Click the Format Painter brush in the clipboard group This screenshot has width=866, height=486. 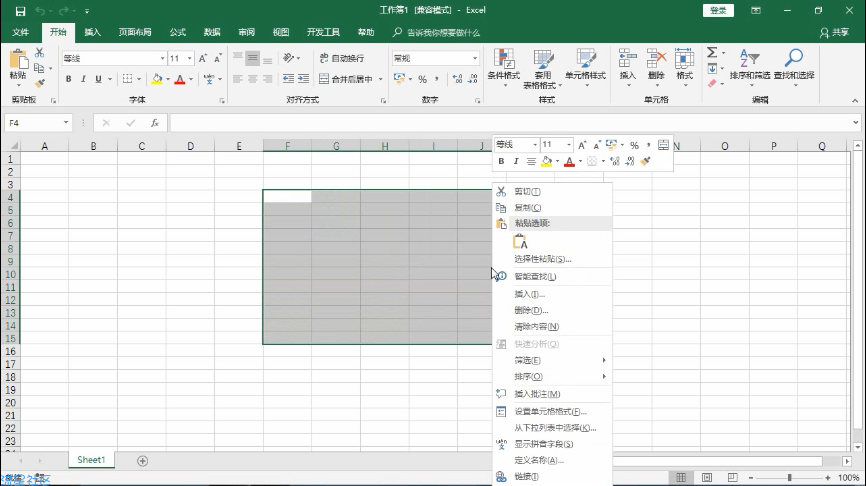tap(39, 84)
